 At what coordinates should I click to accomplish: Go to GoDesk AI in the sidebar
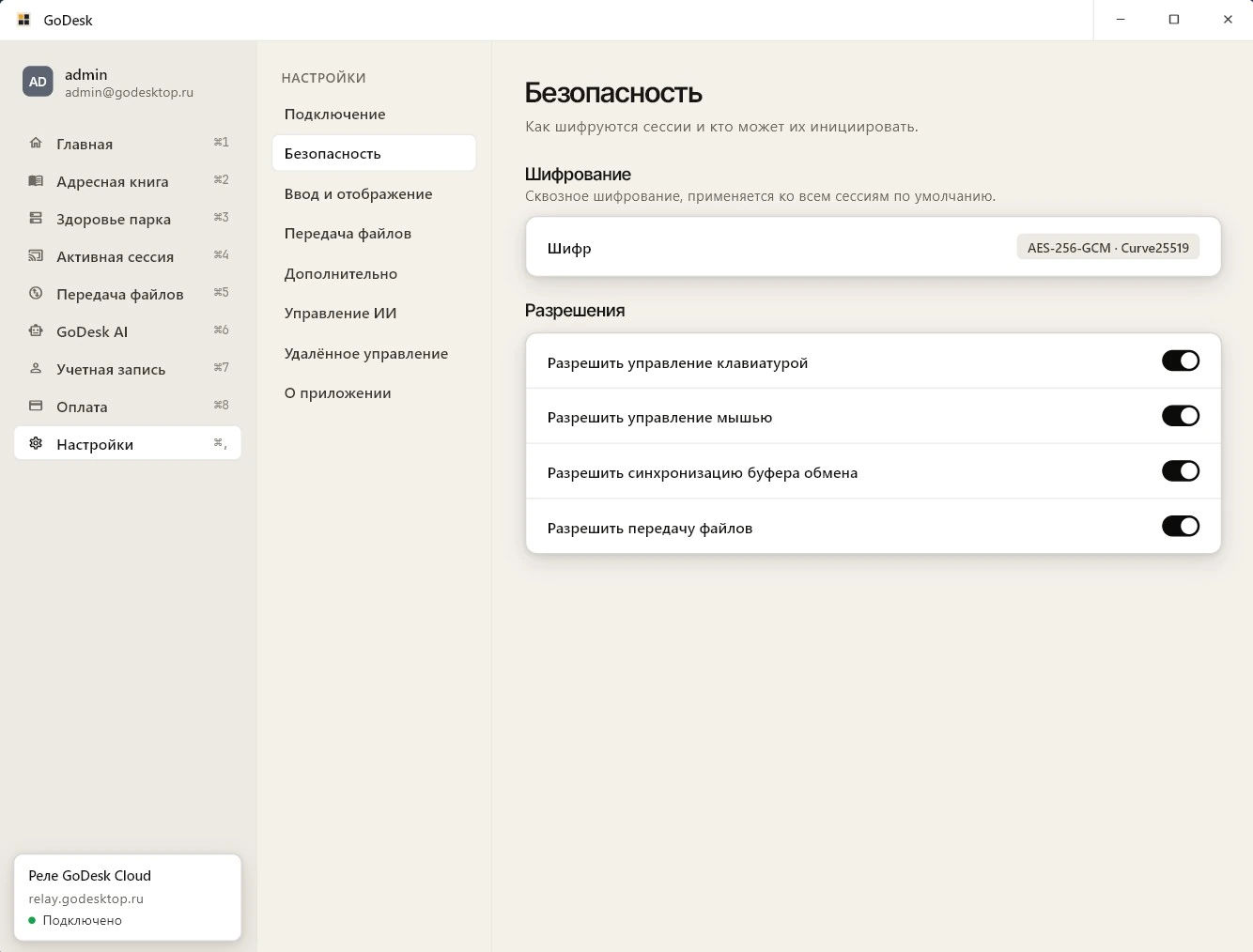(x=128, y=330)
